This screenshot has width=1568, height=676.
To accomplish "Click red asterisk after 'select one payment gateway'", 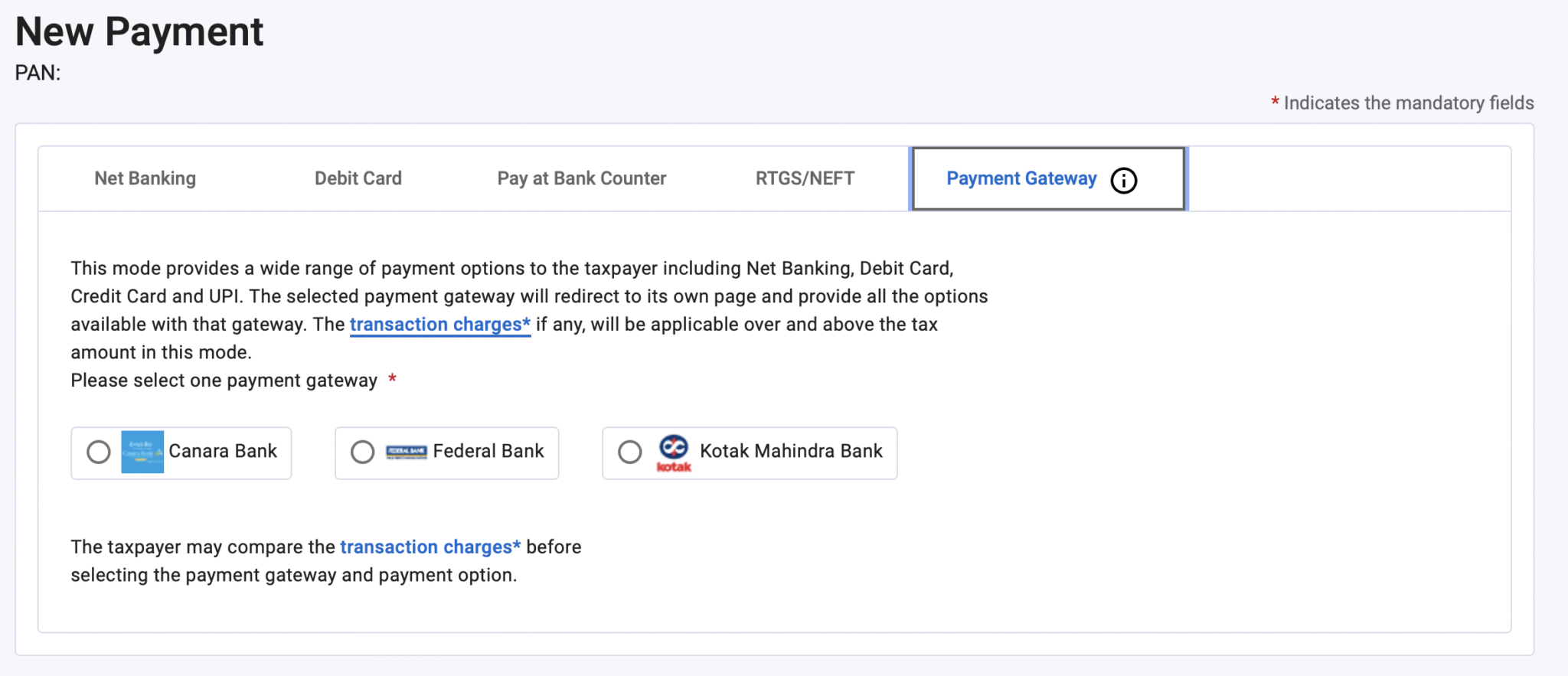I will click(392, 379).
